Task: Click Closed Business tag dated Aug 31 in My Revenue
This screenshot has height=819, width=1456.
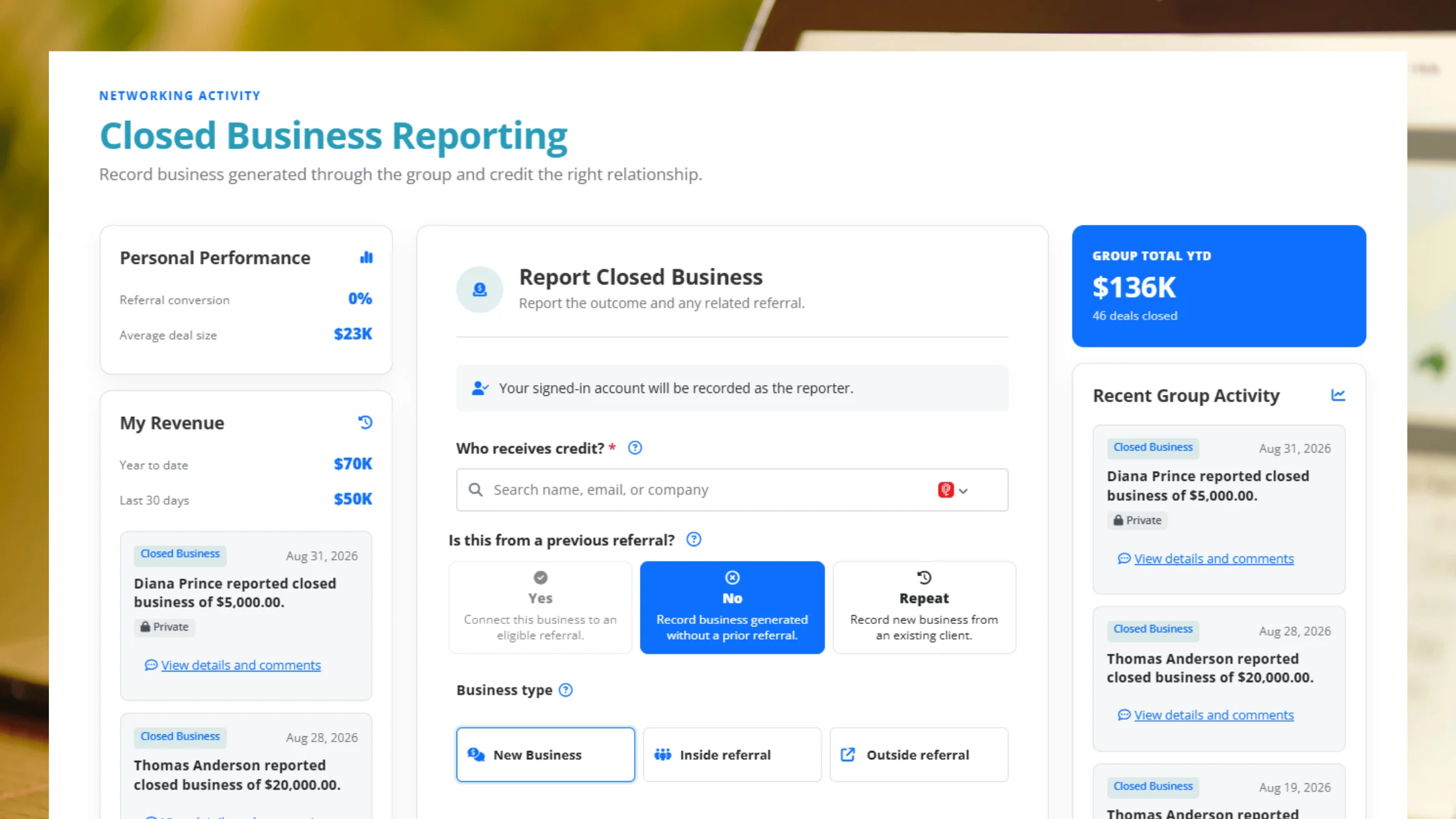Action: click(180, 554)
